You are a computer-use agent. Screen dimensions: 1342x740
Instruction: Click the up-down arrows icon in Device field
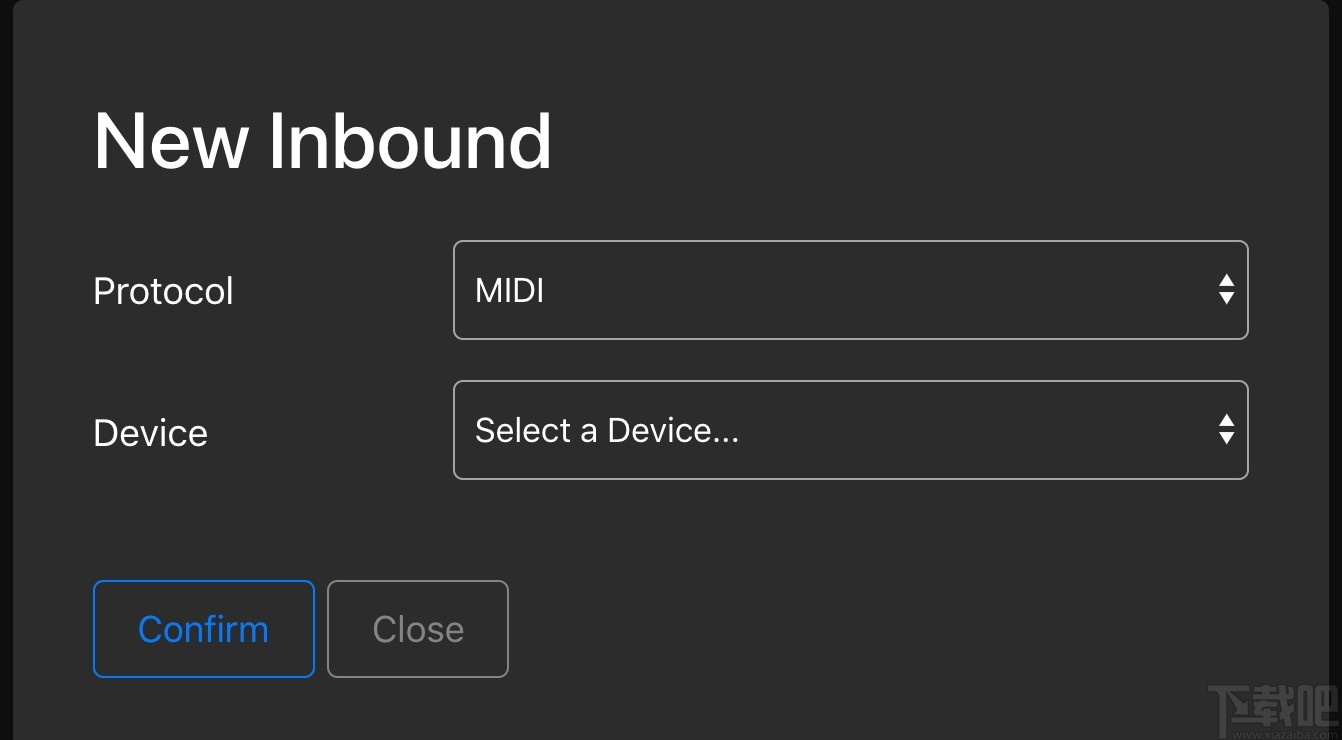pos(1226,430)
